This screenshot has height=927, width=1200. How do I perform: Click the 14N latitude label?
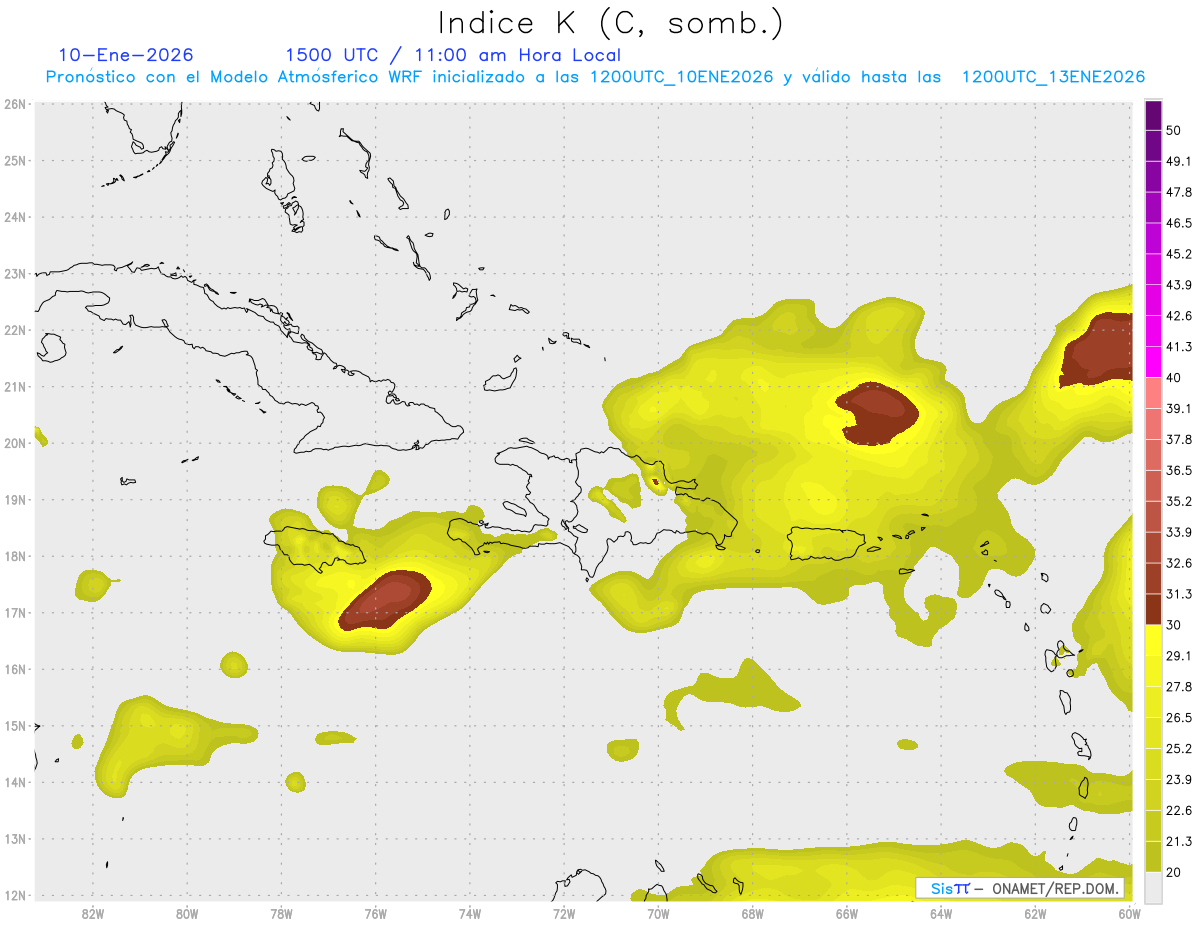16,782
